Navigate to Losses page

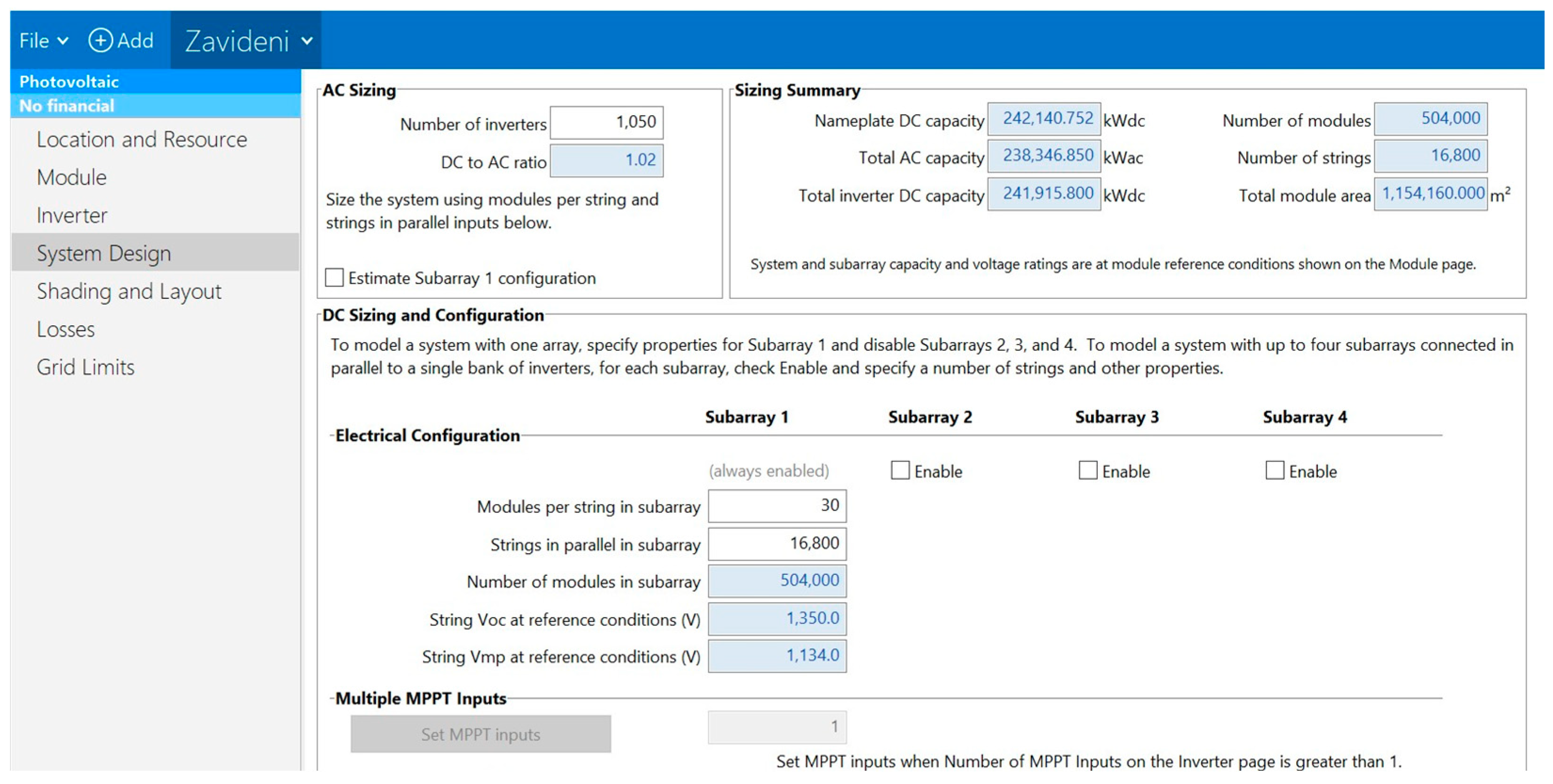[66, 329]
